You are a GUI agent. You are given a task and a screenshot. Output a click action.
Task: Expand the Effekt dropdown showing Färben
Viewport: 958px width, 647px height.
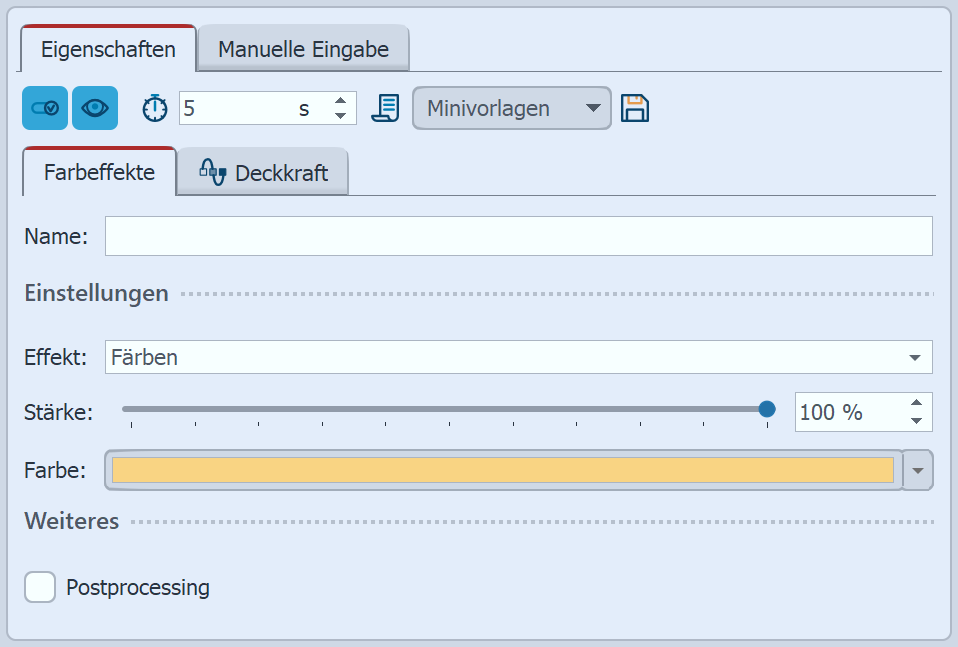click(914, 357)
